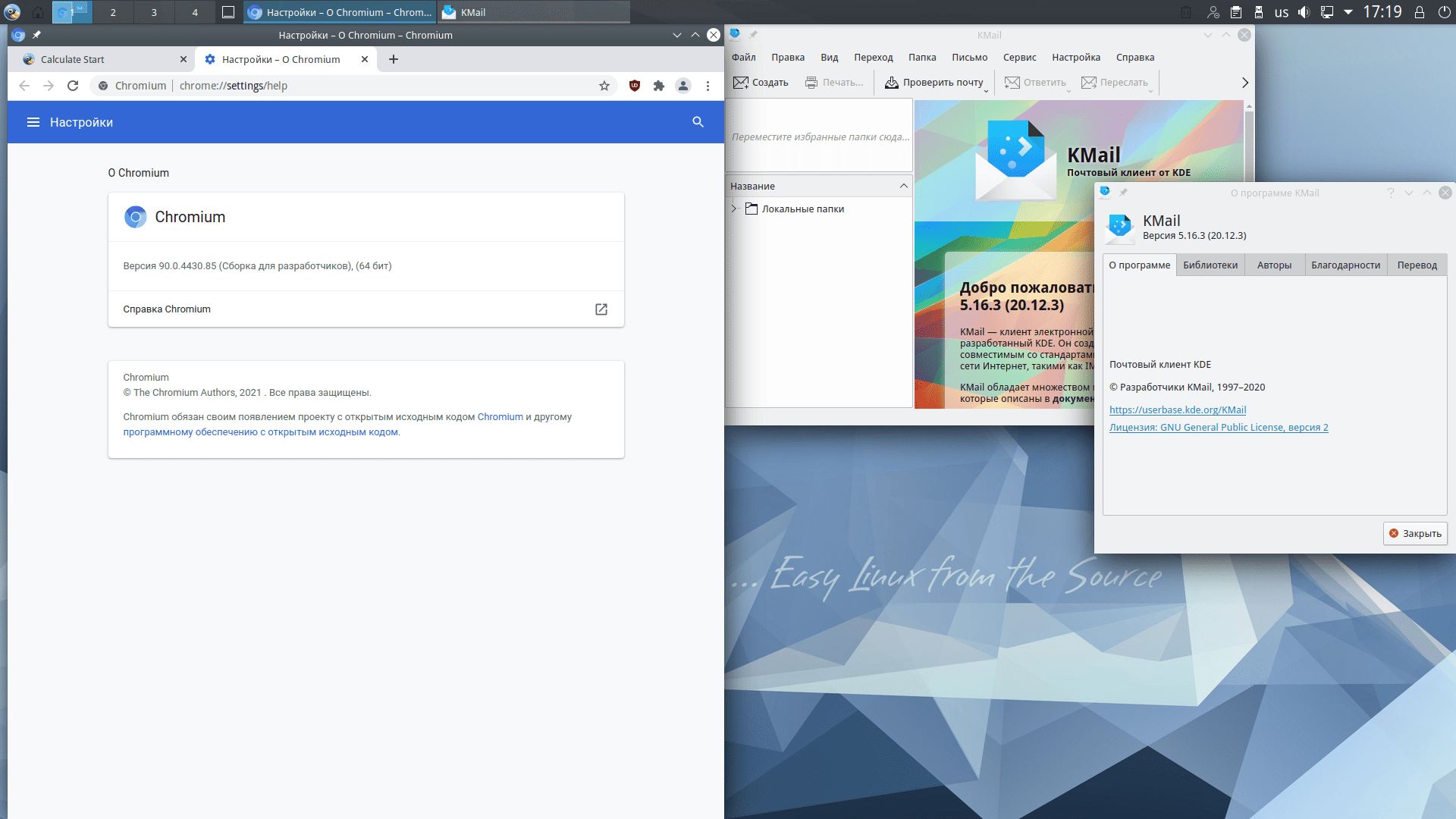This screenshot has height=819, width=1456.
Task: Go forward in Chromium
Action: click(49, 86)
